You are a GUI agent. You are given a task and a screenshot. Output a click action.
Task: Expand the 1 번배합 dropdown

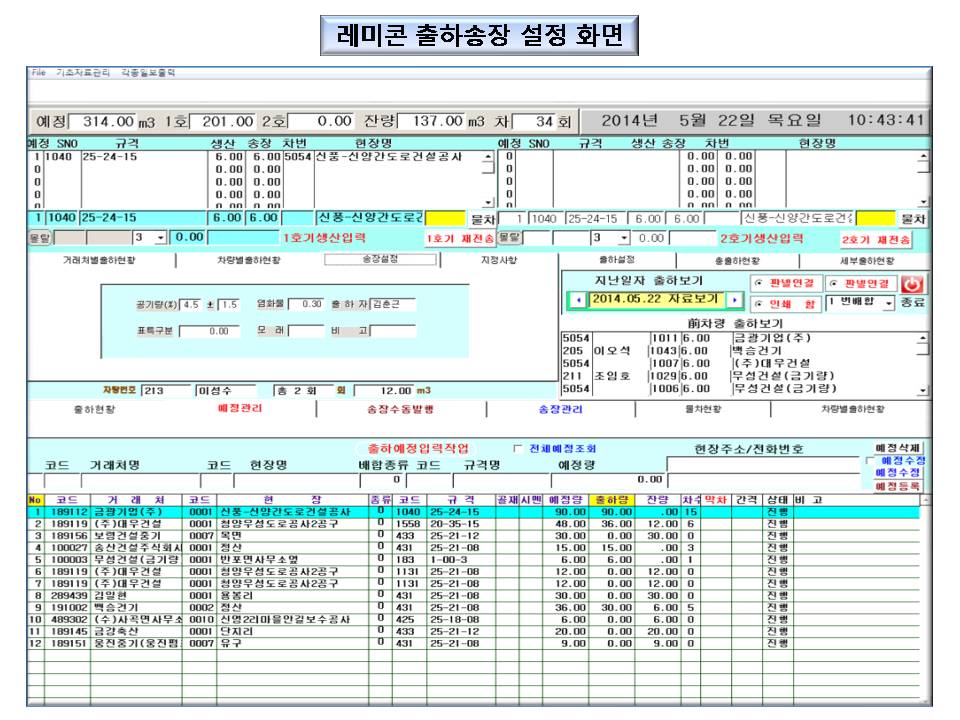[x=888, y=304]
